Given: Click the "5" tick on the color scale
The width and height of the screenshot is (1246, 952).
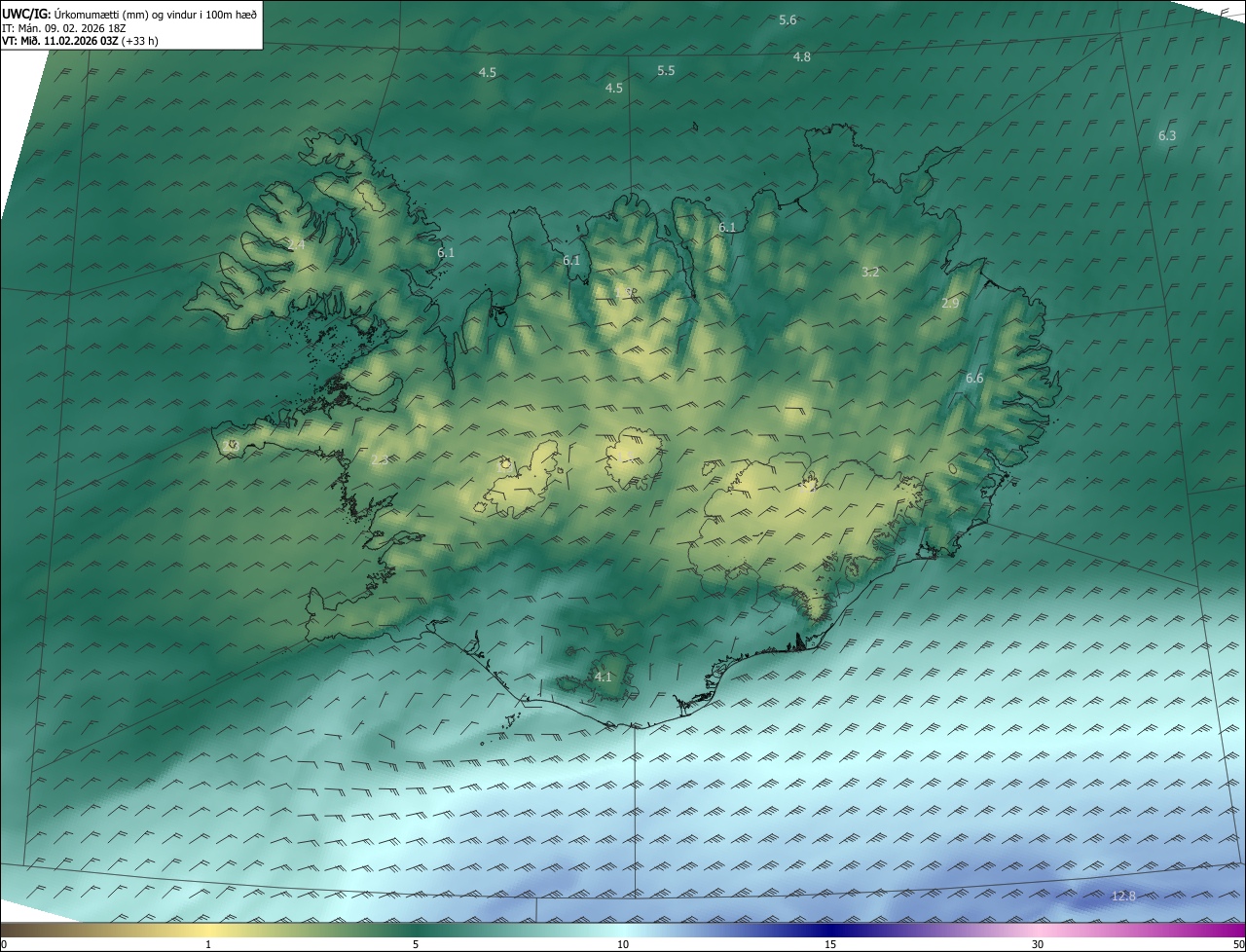Looking at the screenshot, I should [x=416, y=944].
